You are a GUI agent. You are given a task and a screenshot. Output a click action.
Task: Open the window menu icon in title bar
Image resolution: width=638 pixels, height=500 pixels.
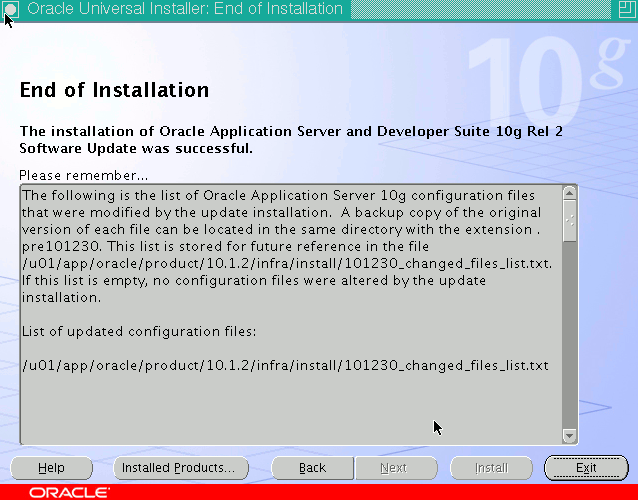(x=11, y=9)
